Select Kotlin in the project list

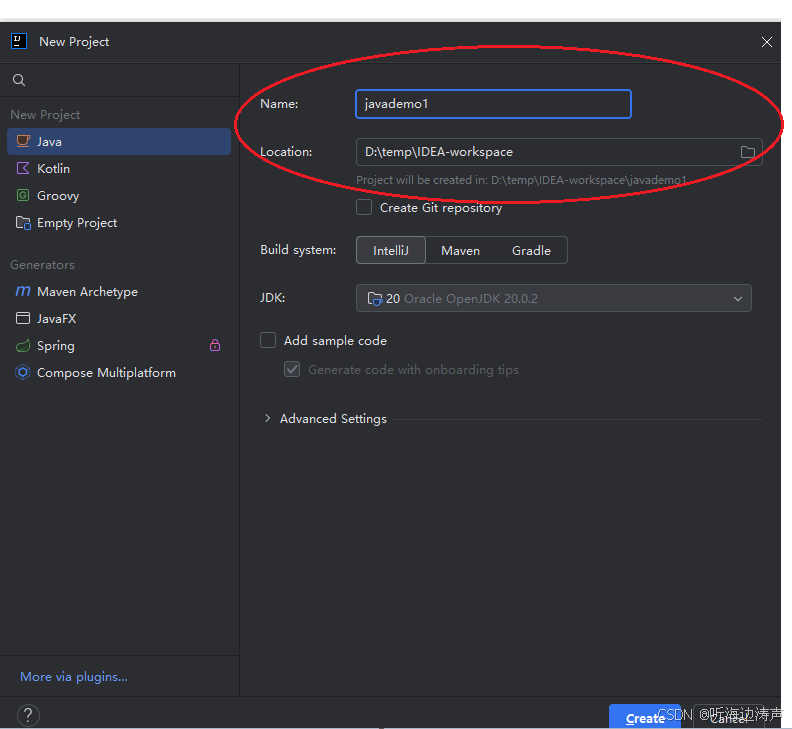pos(119,168)
